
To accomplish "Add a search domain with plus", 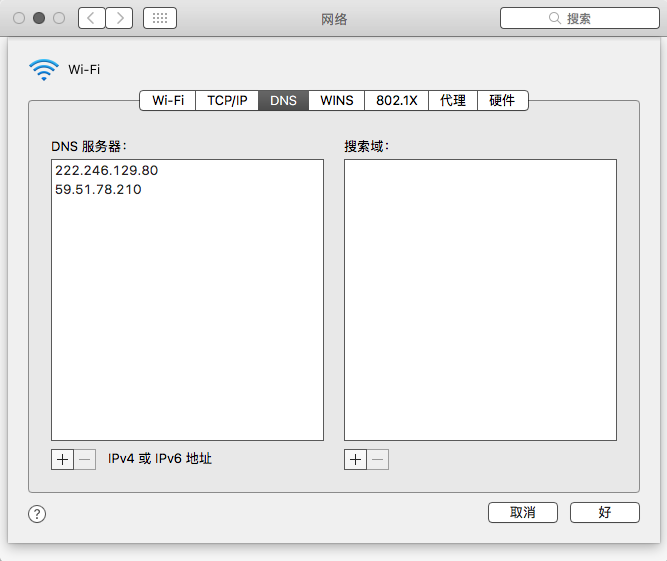I will (355, 459).
